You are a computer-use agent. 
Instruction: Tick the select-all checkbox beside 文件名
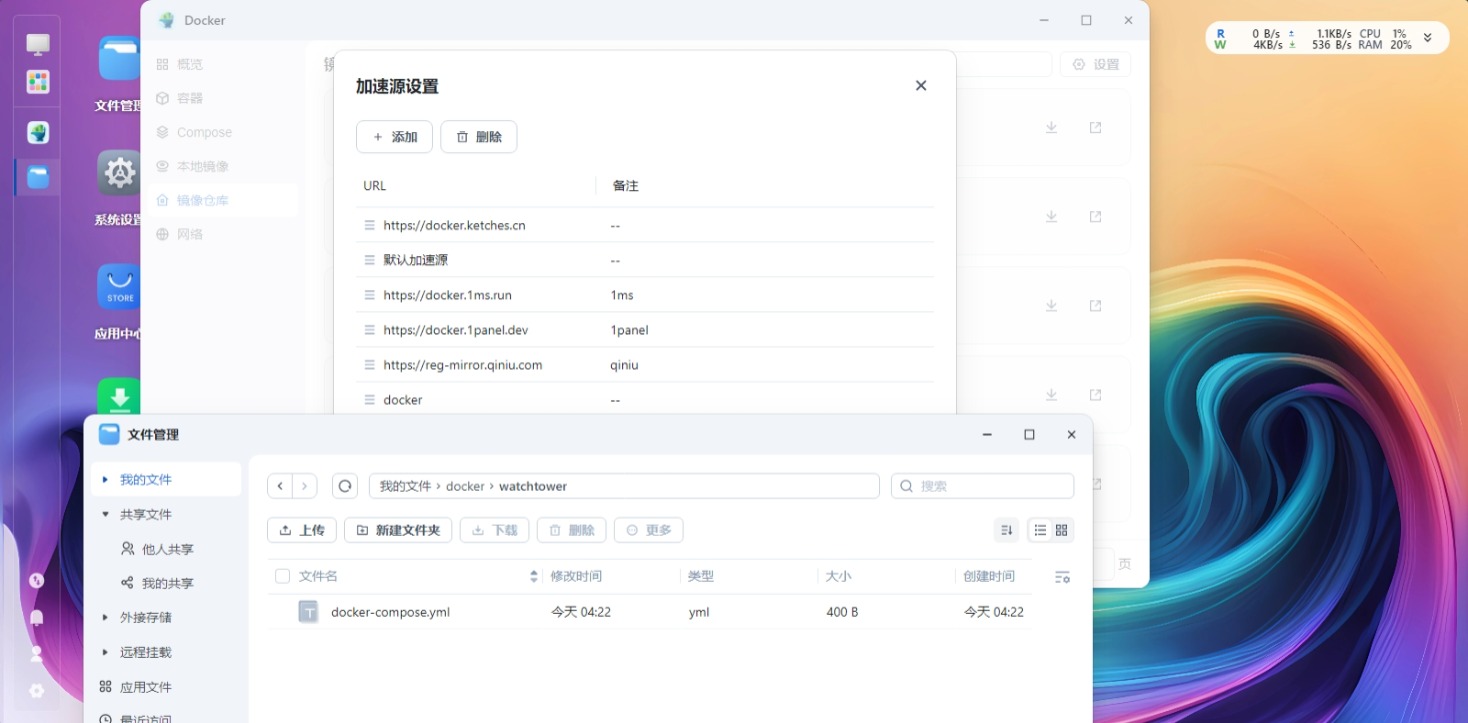coord(282,576)
